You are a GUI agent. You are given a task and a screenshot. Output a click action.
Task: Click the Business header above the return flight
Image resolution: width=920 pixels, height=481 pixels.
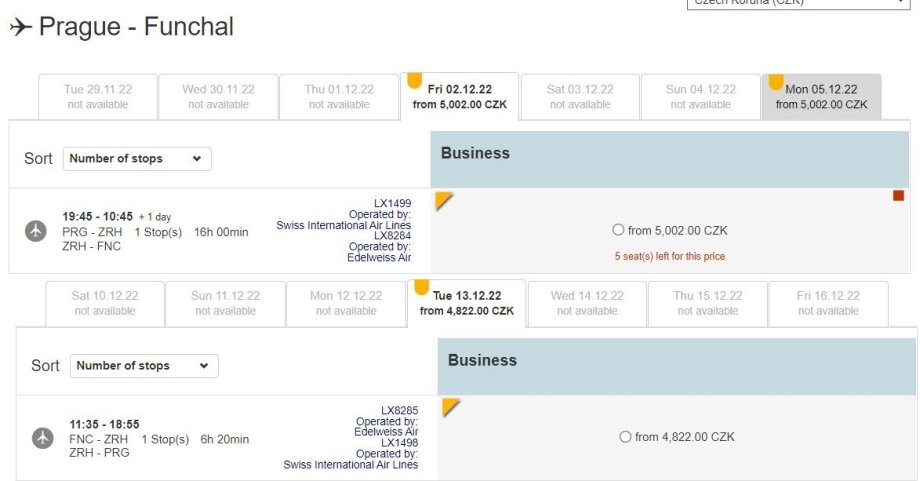point(676,366)
